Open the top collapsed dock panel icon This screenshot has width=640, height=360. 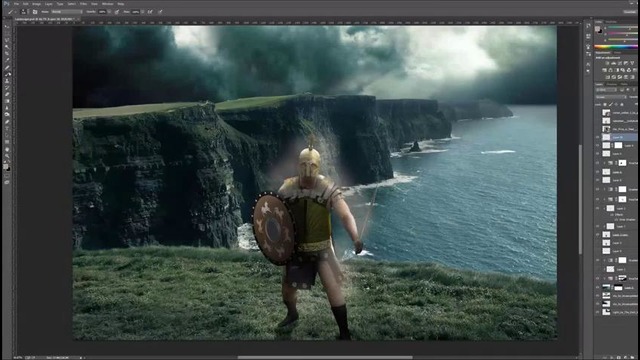(x=588, y=25)
